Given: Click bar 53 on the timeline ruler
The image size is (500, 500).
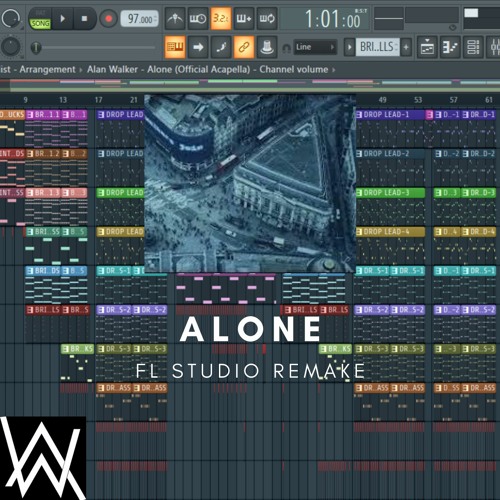Looking at the screenshot, I should coord(418,100).
